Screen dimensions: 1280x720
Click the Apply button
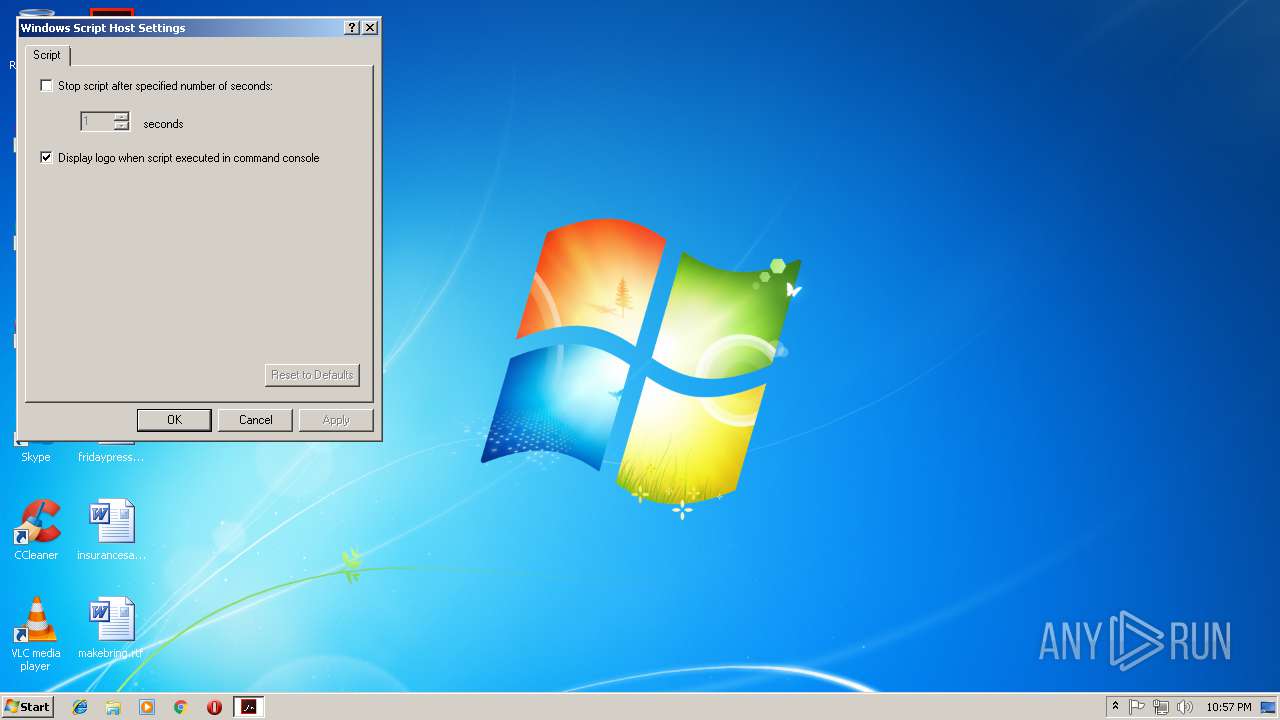(x=336, y=420)
